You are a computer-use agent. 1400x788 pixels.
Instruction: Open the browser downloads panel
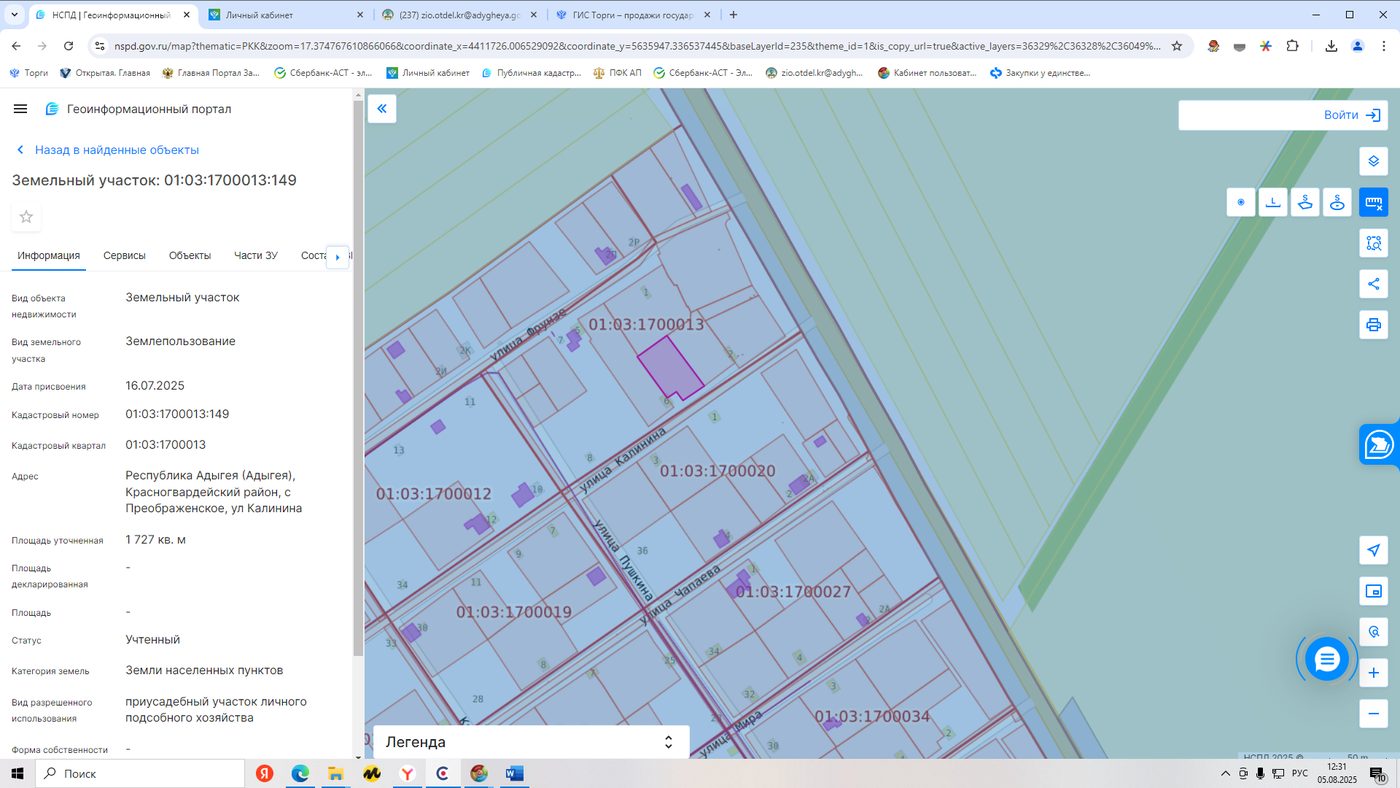(1331, 46)
